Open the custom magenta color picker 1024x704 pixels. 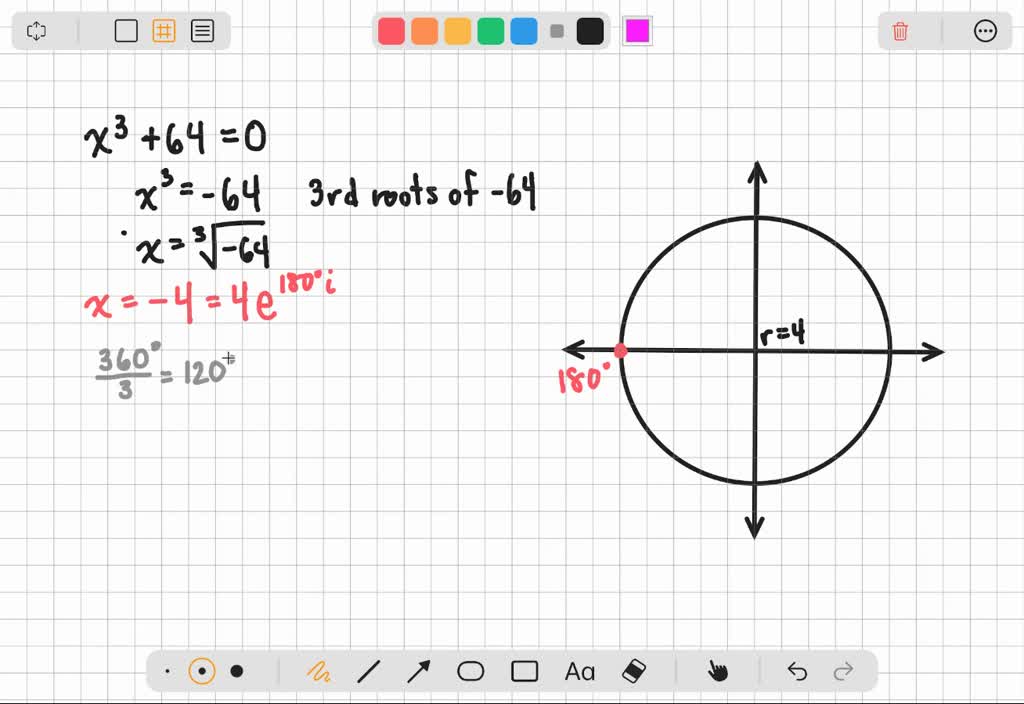tap(637, 31)
